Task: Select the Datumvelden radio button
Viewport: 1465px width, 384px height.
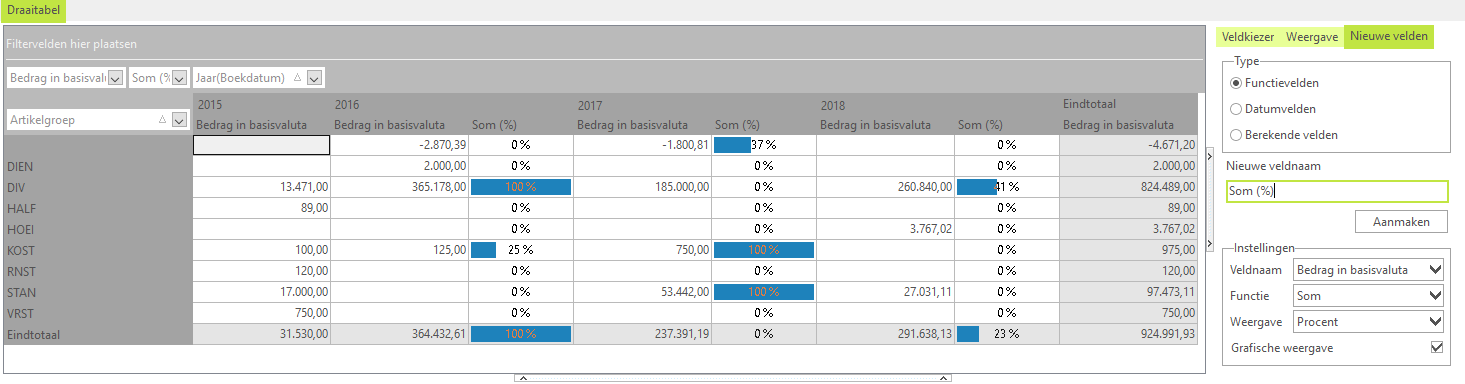Action: [x=1236, y=109]
